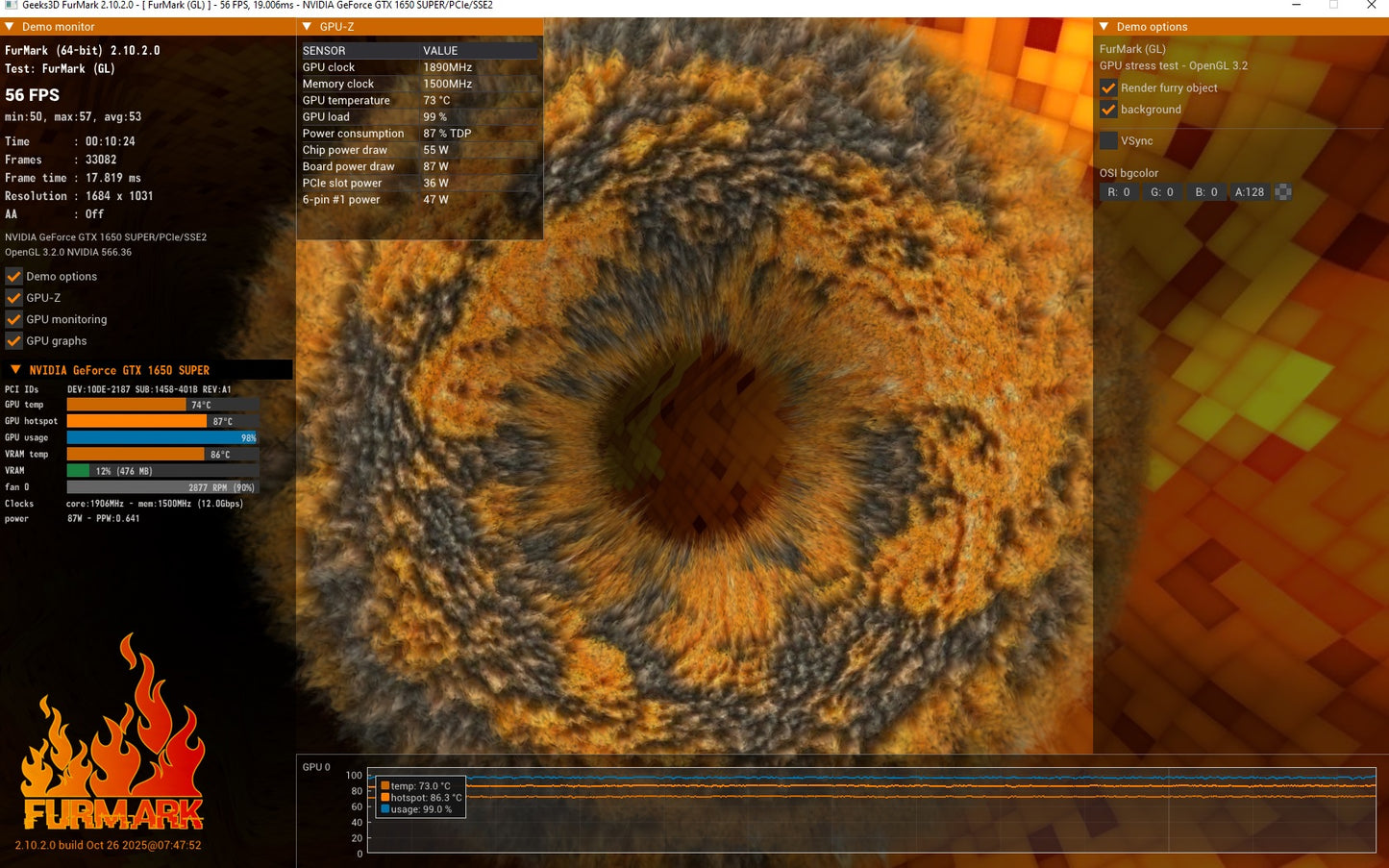Click the AA : Off line
This screenshot has width=1389, height=868.
[x=55, y=214]
